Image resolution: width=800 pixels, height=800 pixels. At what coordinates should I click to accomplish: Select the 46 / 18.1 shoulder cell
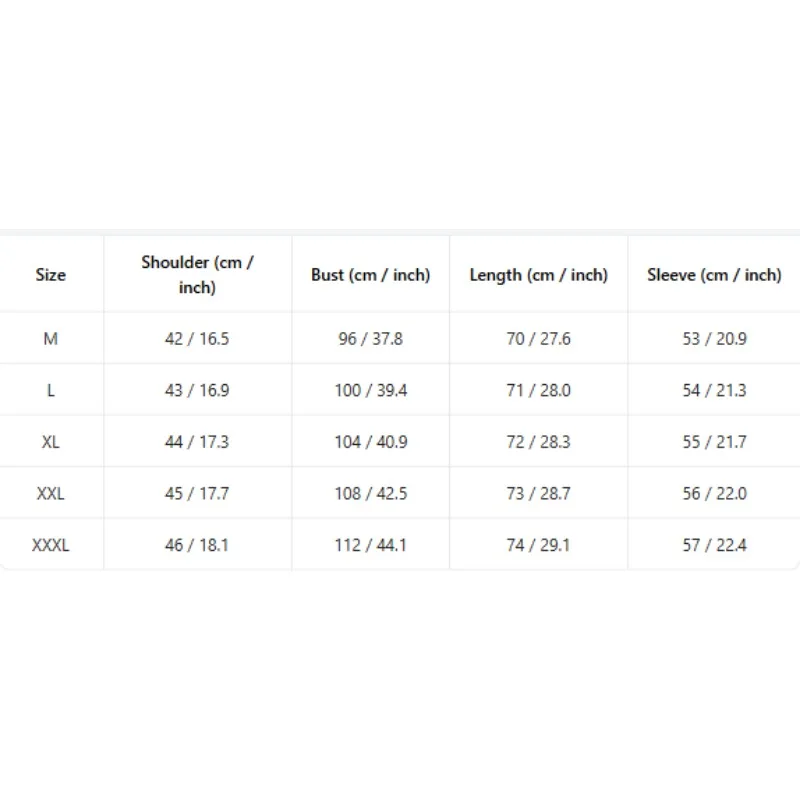(x=197, y=545)
